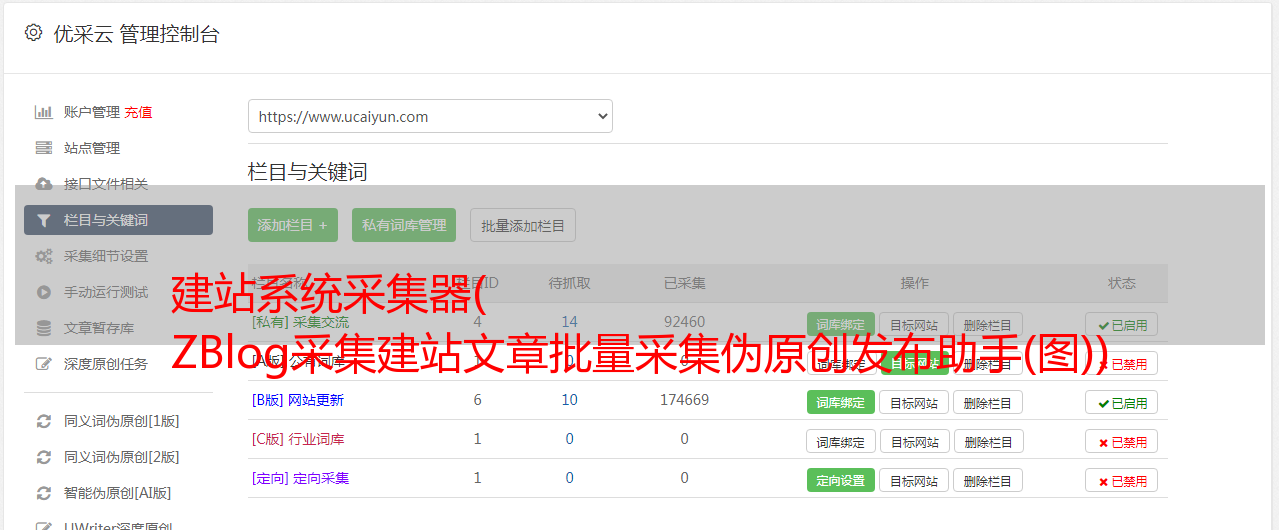Image resolution: width=1279 pixels, height=530 pixels.
Task: Click 目标网站 in the 采集交流 row
Action: 914,324
